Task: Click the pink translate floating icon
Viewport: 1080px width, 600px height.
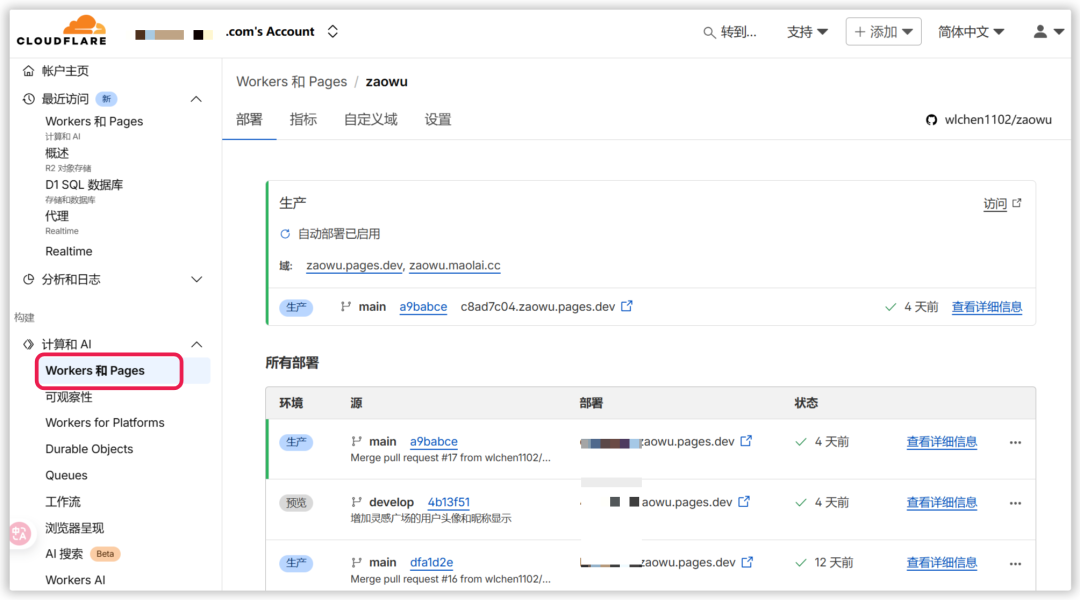Action: 19,533
